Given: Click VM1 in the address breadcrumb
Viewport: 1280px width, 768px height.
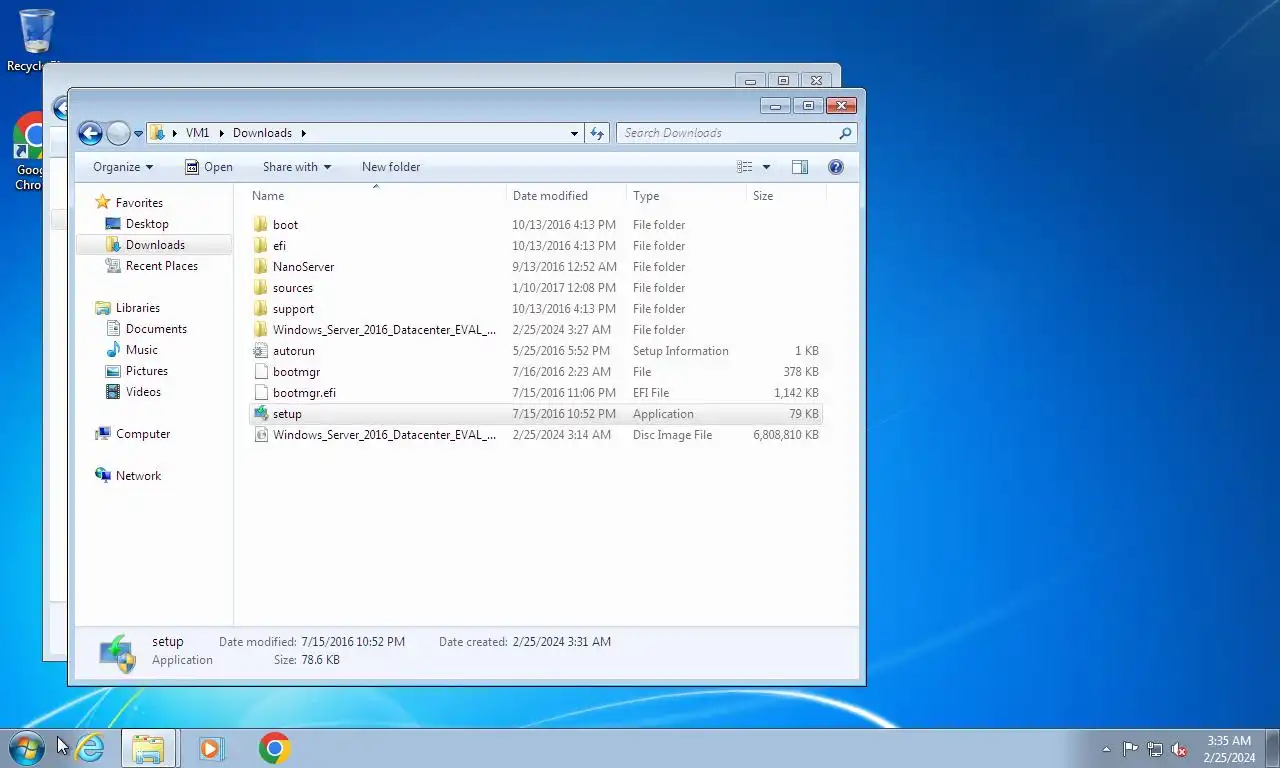Looking at the screenshot, I should pos(198,133).
